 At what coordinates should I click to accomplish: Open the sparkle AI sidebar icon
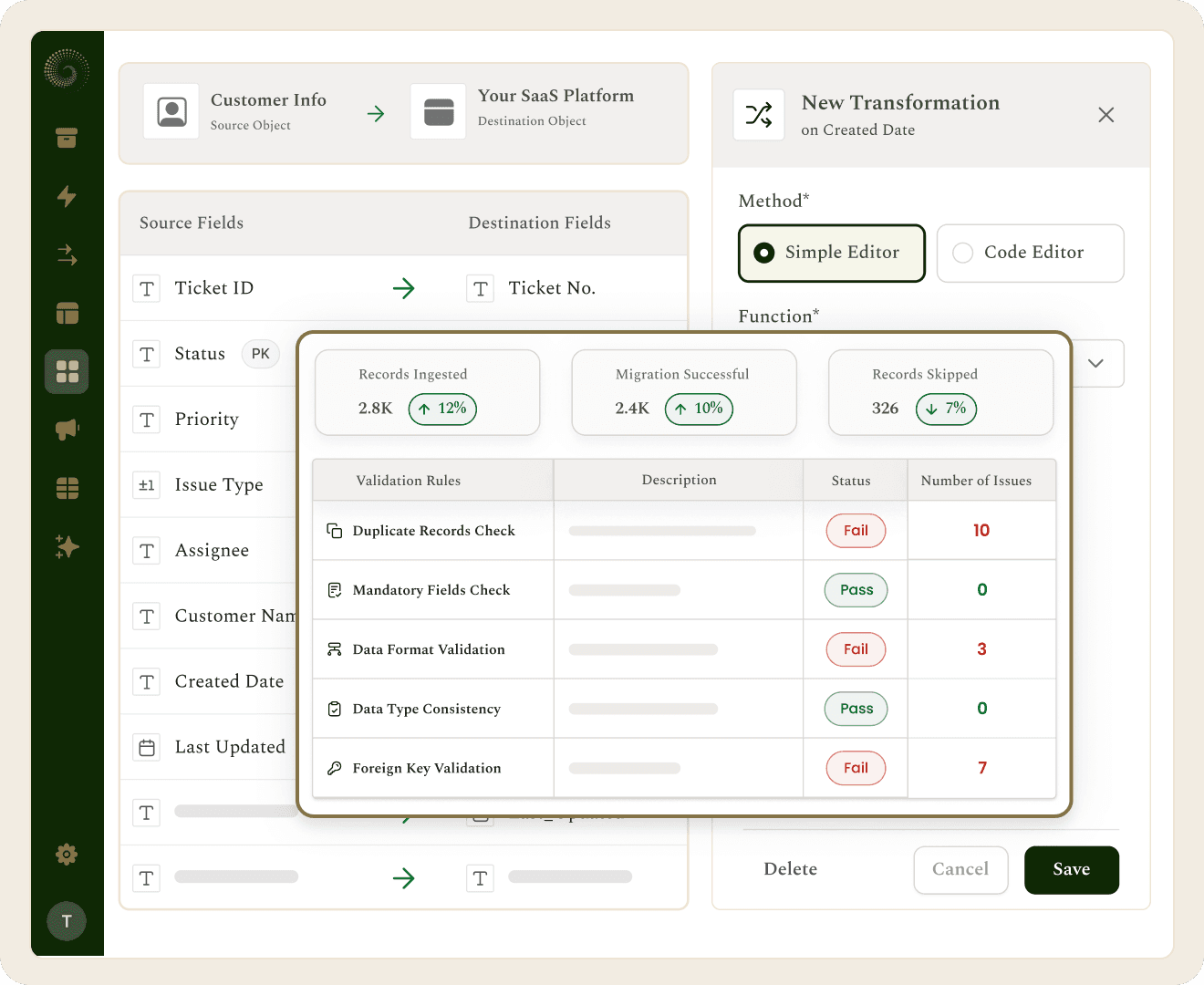(x=67, y=546)
